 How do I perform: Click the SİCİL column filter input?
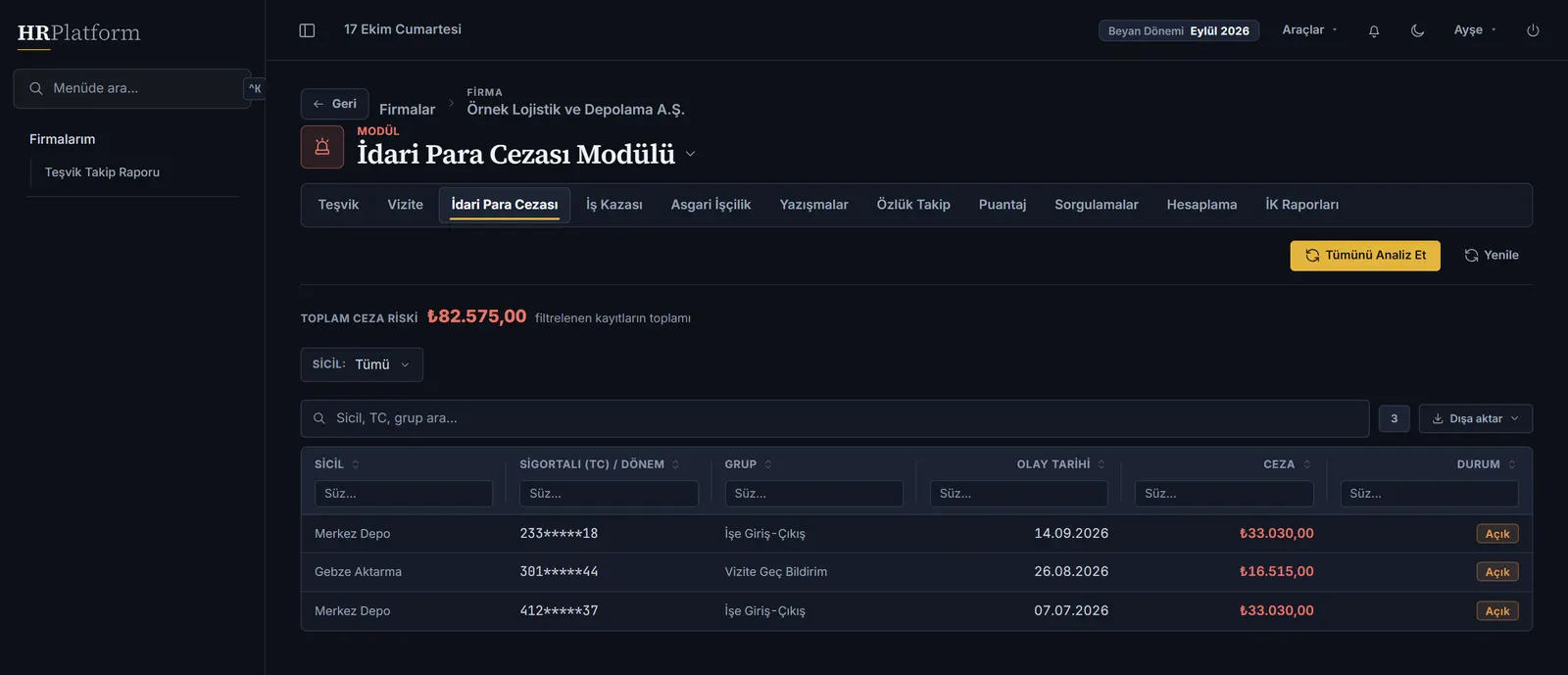(x=404, y=494)
